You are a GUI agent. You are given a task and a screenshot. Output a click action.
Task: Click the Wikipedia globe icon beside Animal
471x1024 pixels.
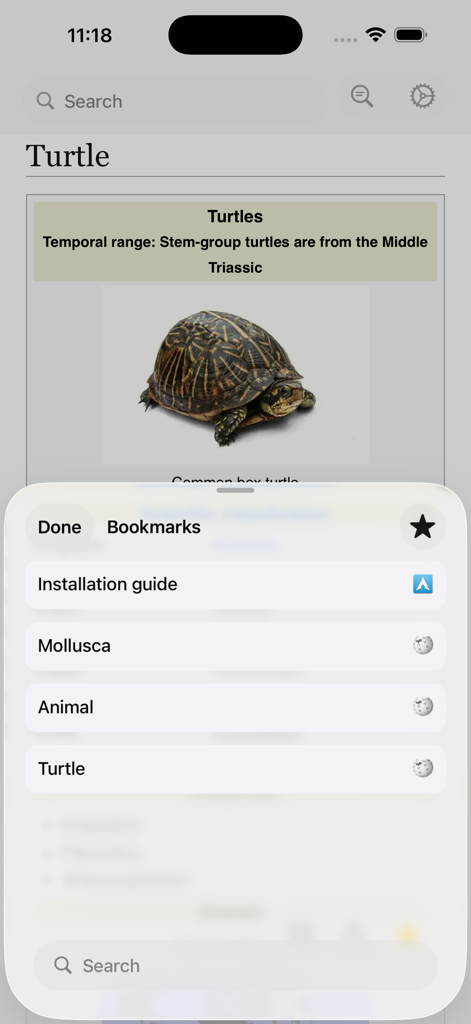pyautogui.click(x=423, y=707)
